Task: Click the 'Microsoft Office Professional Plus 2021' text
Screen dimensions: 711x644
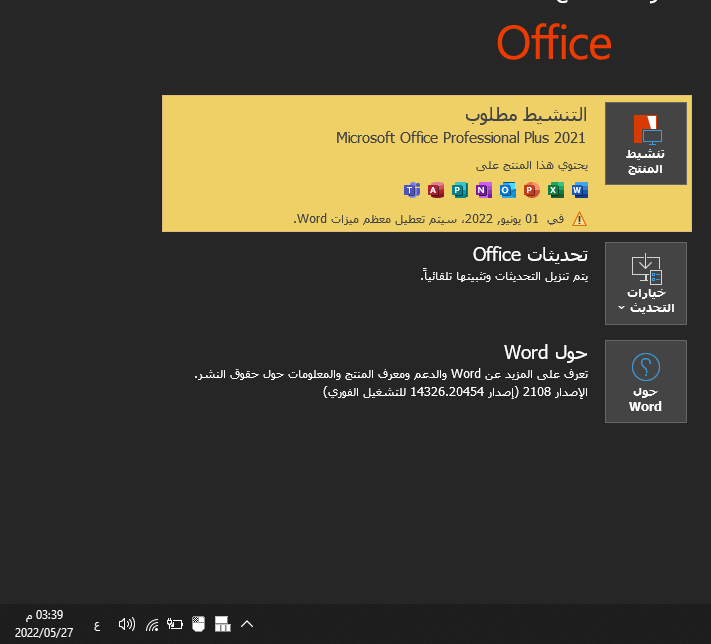Action: [x=461, y=138]
